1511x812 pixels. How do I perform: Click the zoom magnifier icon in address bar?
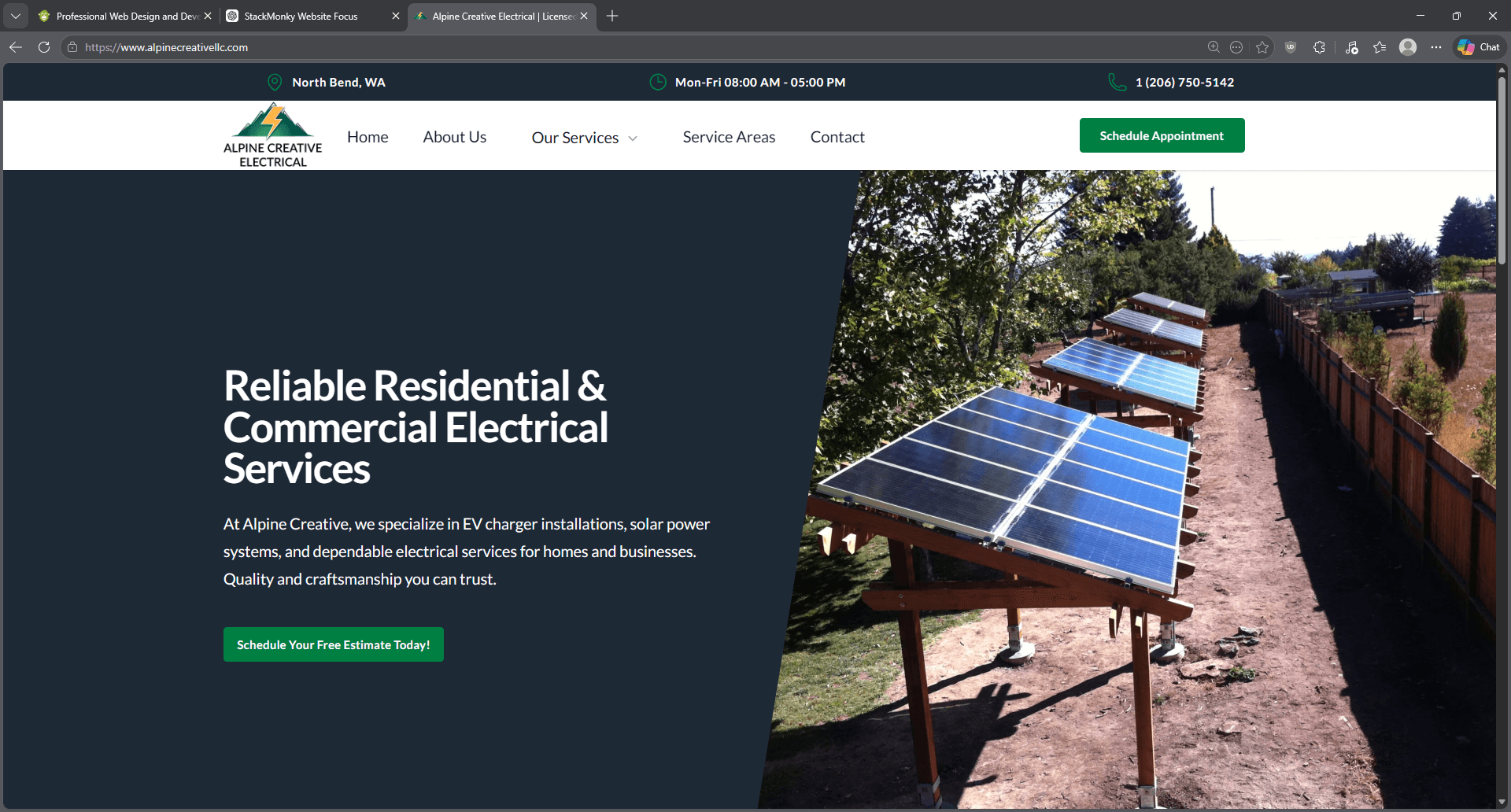coord(1213,47)
